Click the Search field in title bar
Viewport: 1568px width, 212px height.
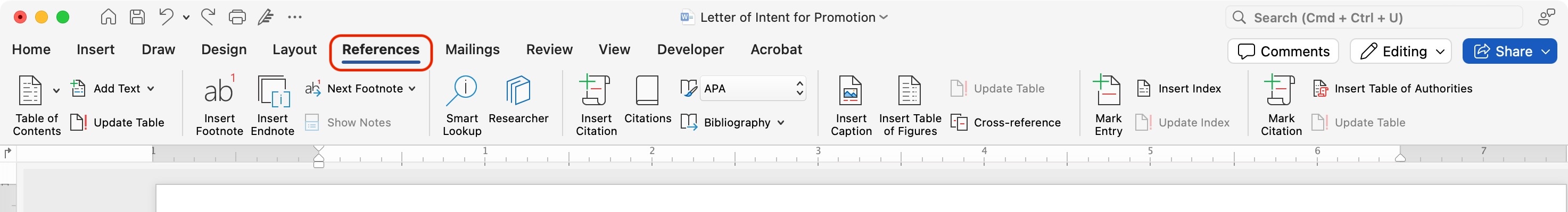pos(1374,18)
